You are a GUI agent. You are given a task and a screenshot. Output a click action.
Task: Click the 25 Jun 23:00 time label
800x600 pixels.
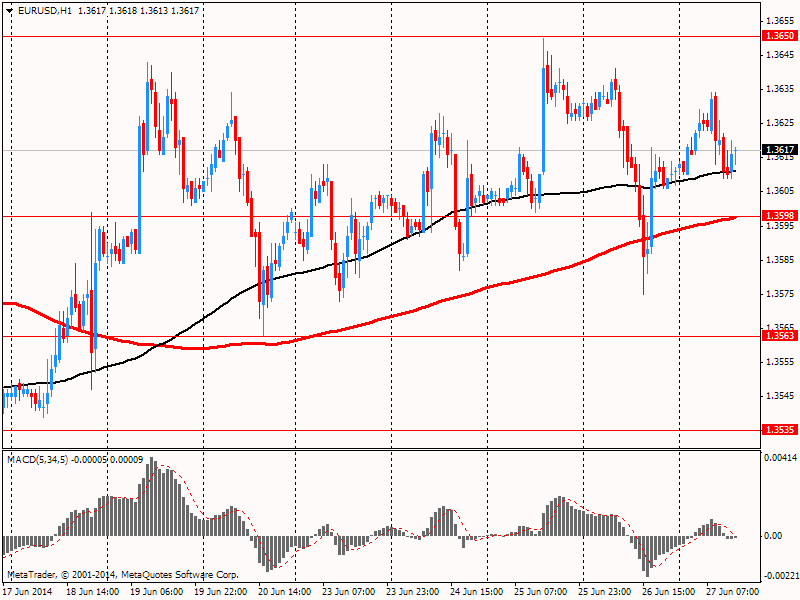605,592
